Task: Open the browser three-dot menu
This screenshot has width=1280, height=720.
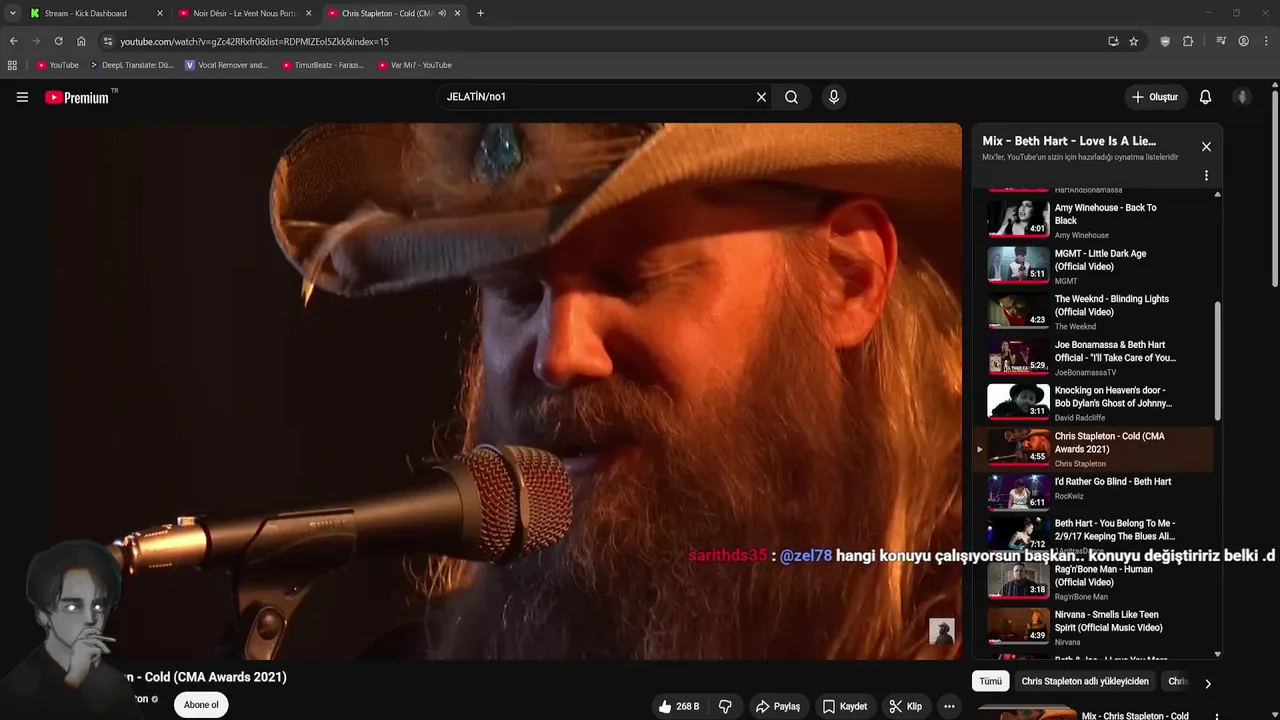Action: (1266, 41)
